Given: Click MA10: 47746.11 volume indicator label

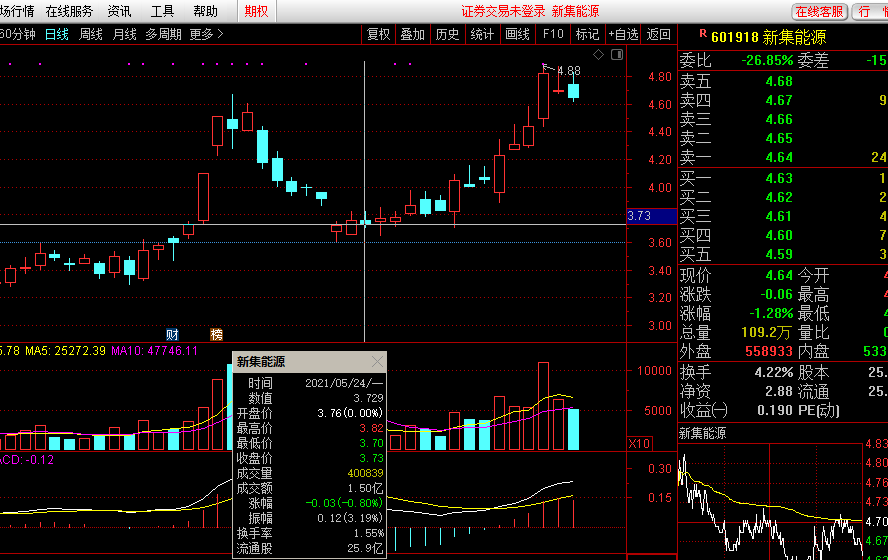Looking at the screenshot, I should [x=154, y=351].
